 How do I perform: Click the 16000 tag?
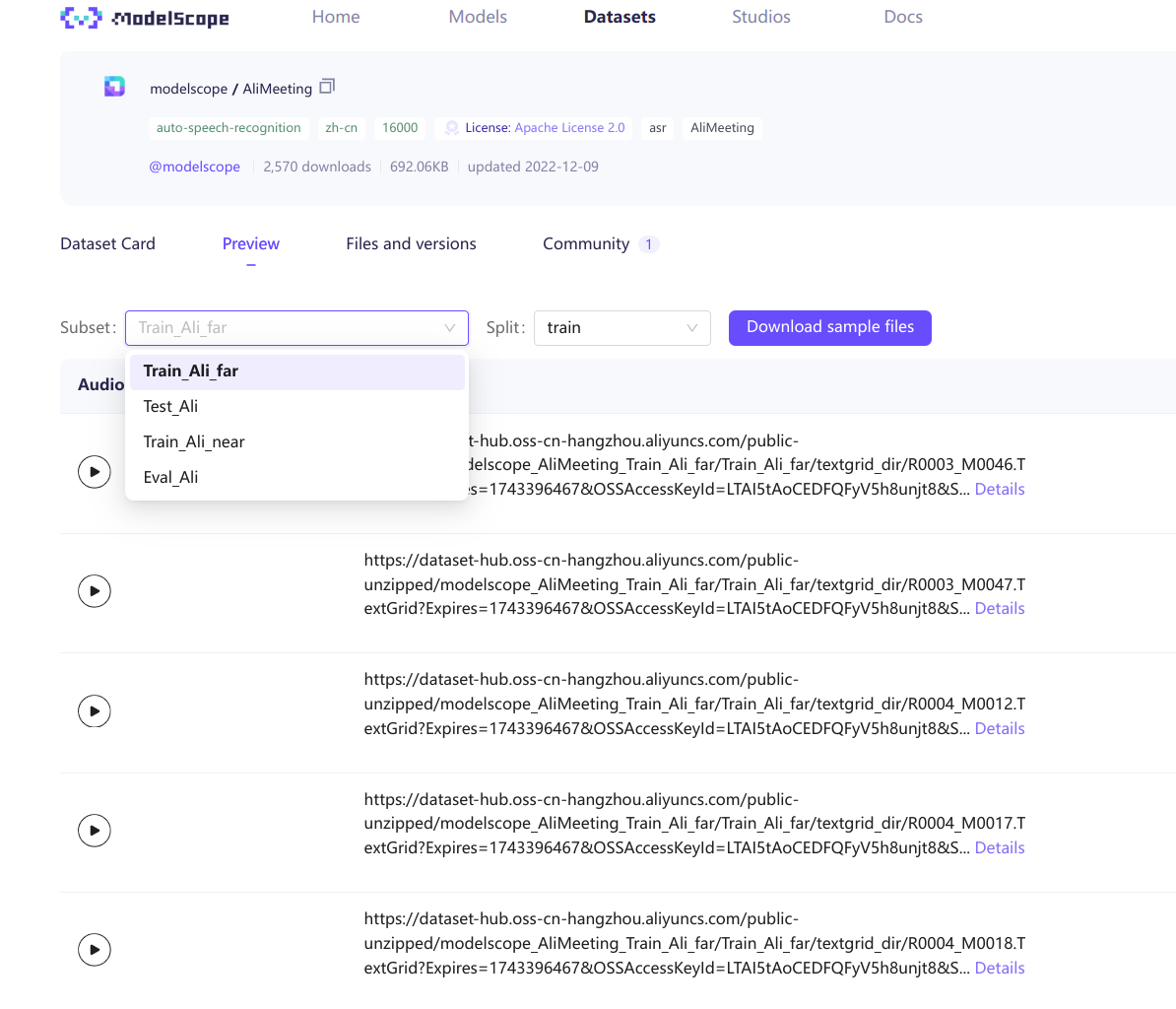click(400, 127)
